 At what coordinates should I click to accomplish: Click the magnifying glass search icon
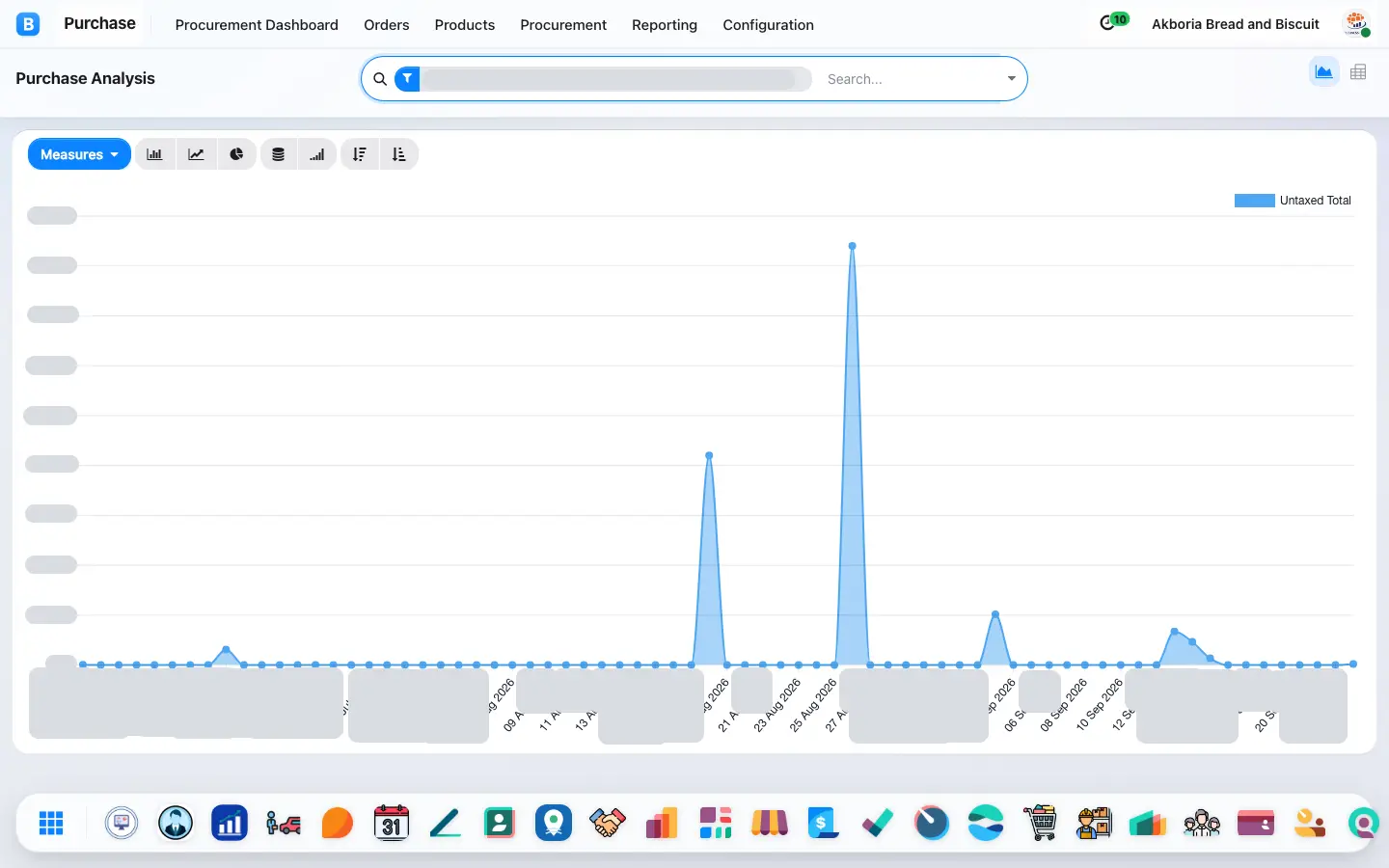click(380, 79)
